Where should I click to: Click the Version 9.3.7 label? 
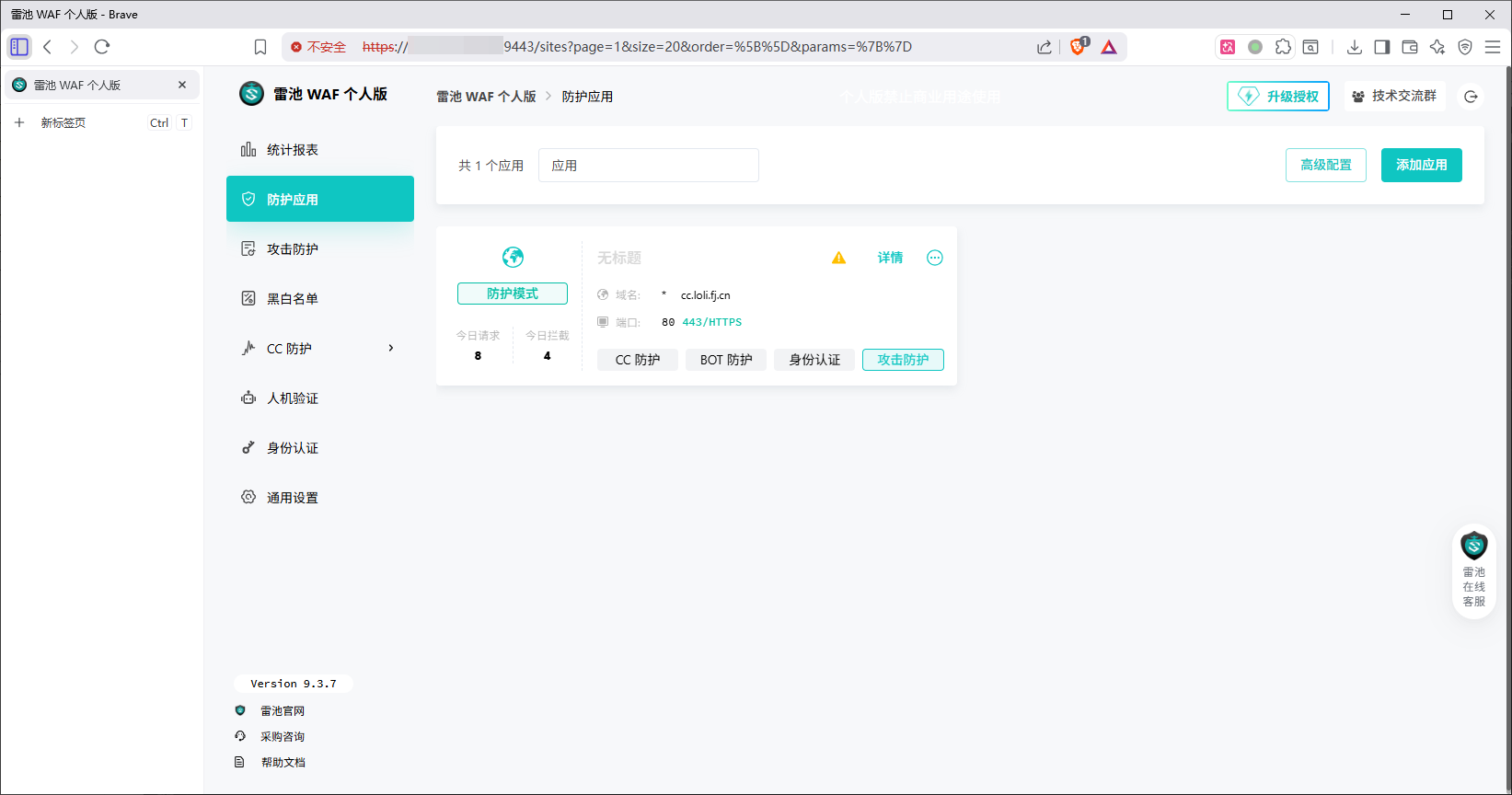tap(294, 684)
